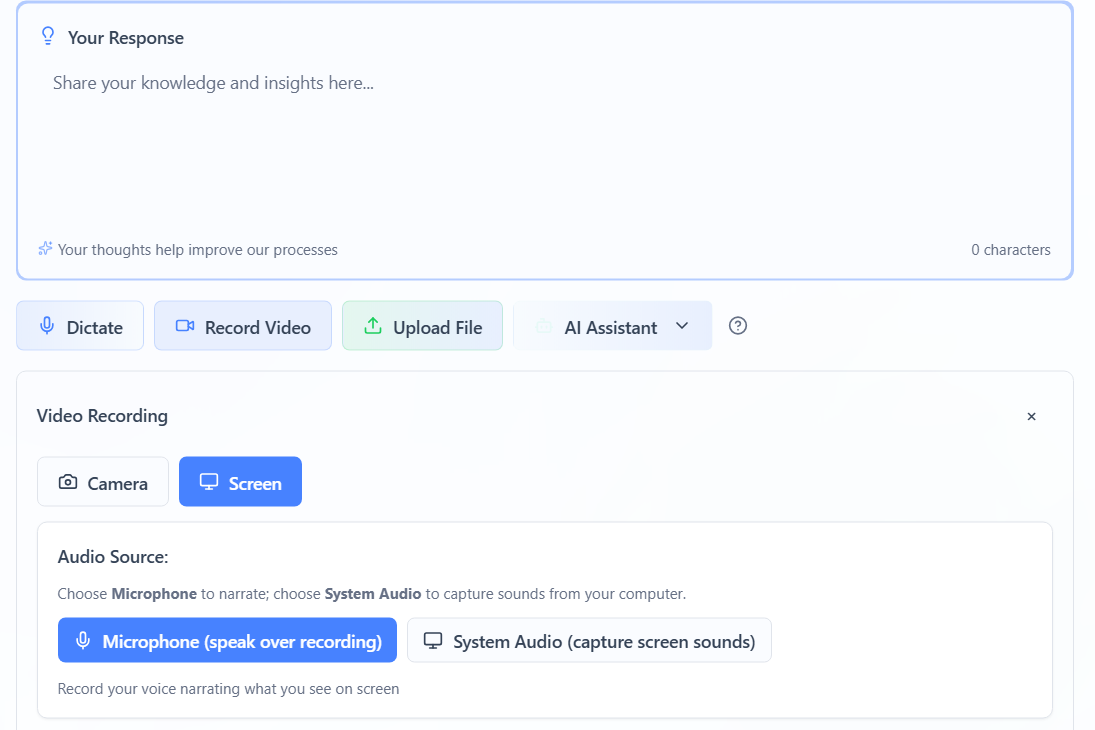The image size is (1095, 730).
Task: Click the sparkle icon on AI Assistant
Action: tap(545, 325)
